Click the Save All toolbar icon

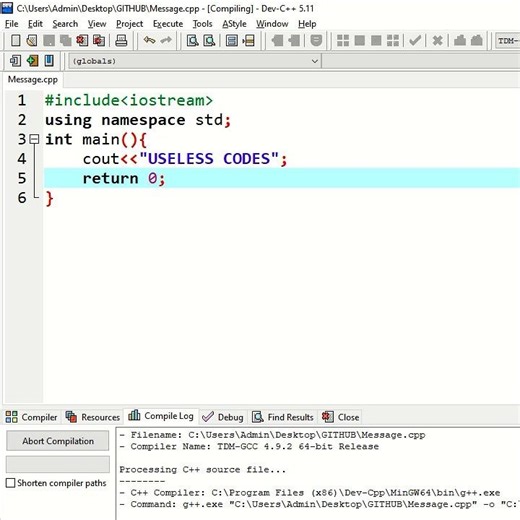click(x=66, y=41)
